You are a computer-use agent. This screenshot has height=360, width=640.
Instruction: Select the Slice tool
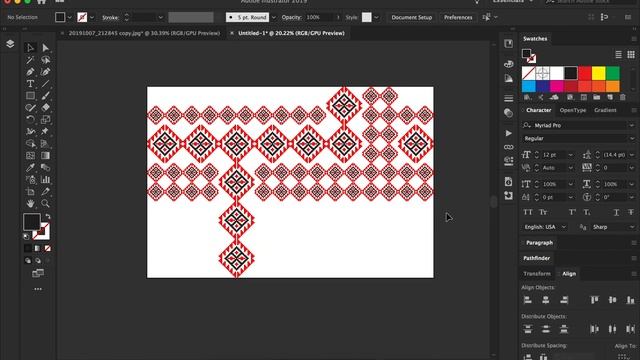(45, 191)
